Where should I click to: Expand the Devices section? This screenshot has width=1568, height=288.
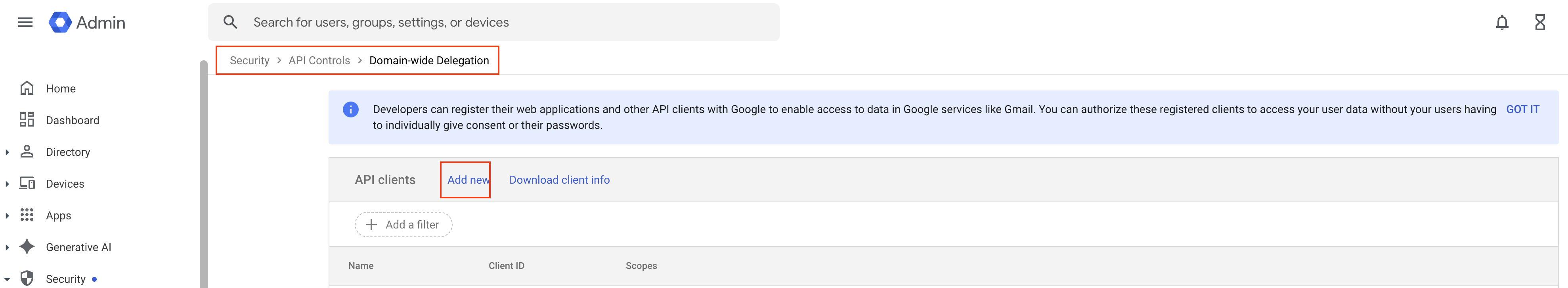[x=7, y=184]
